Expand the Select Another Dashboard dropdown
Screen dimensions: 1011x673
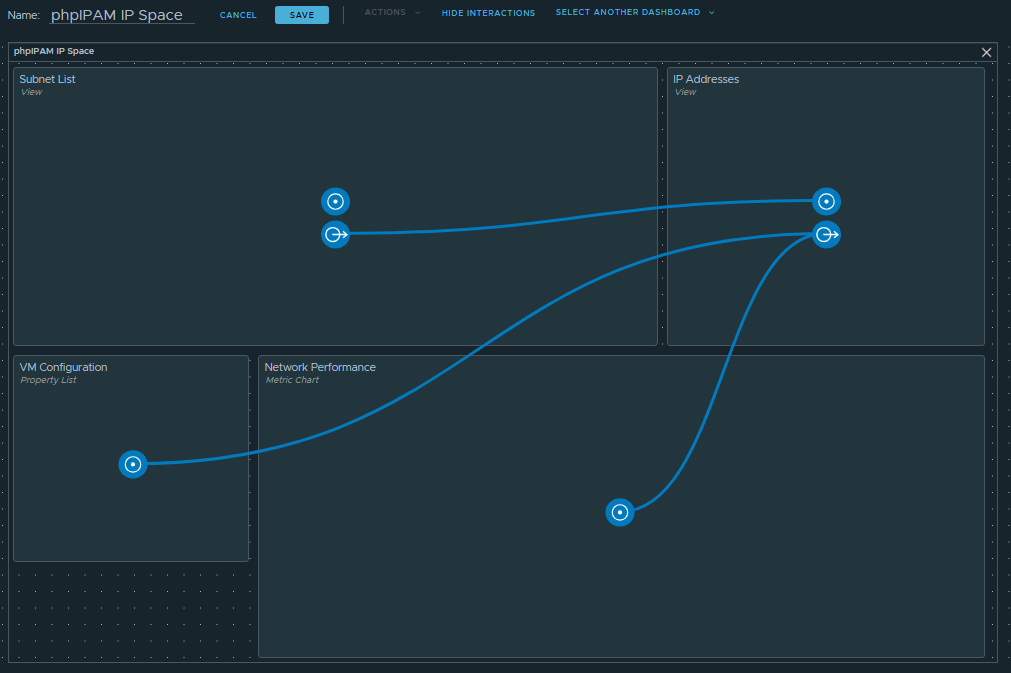pyautogui.click(x=635, y=13)
